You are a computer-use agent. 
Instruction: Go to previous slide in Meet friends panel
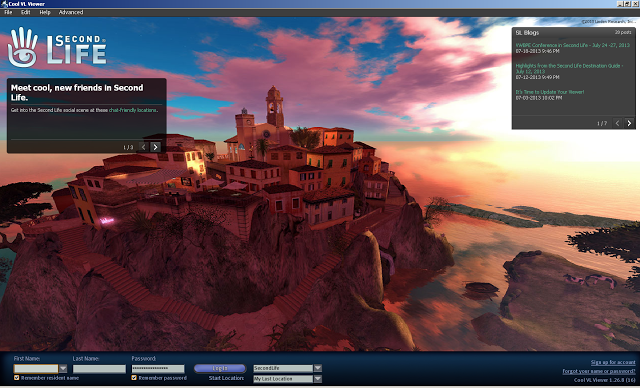(143, 147)
